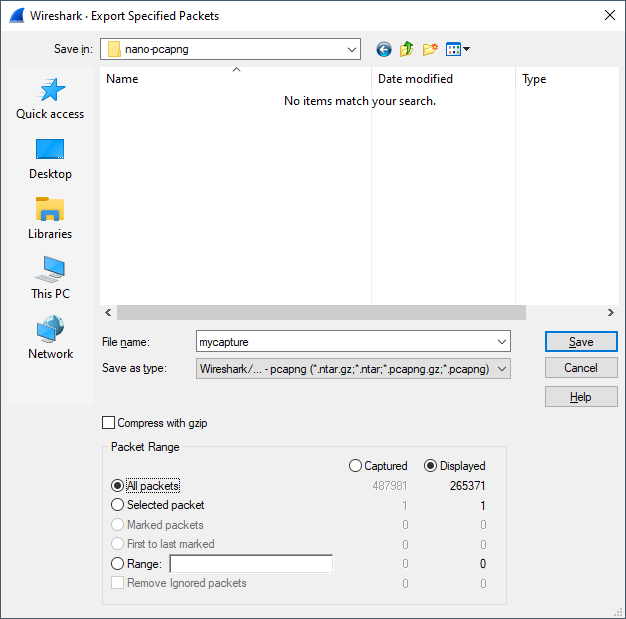The height and width of the screenshot is (619, 626).
Task: Expand the Save in folder dropdown
Action: [351, 50]
